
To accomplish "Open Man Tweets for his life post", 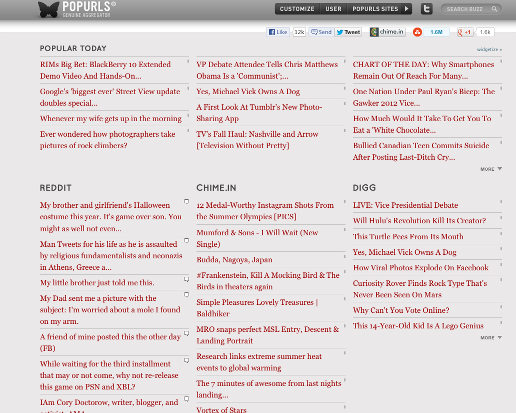I will [111, 256].
